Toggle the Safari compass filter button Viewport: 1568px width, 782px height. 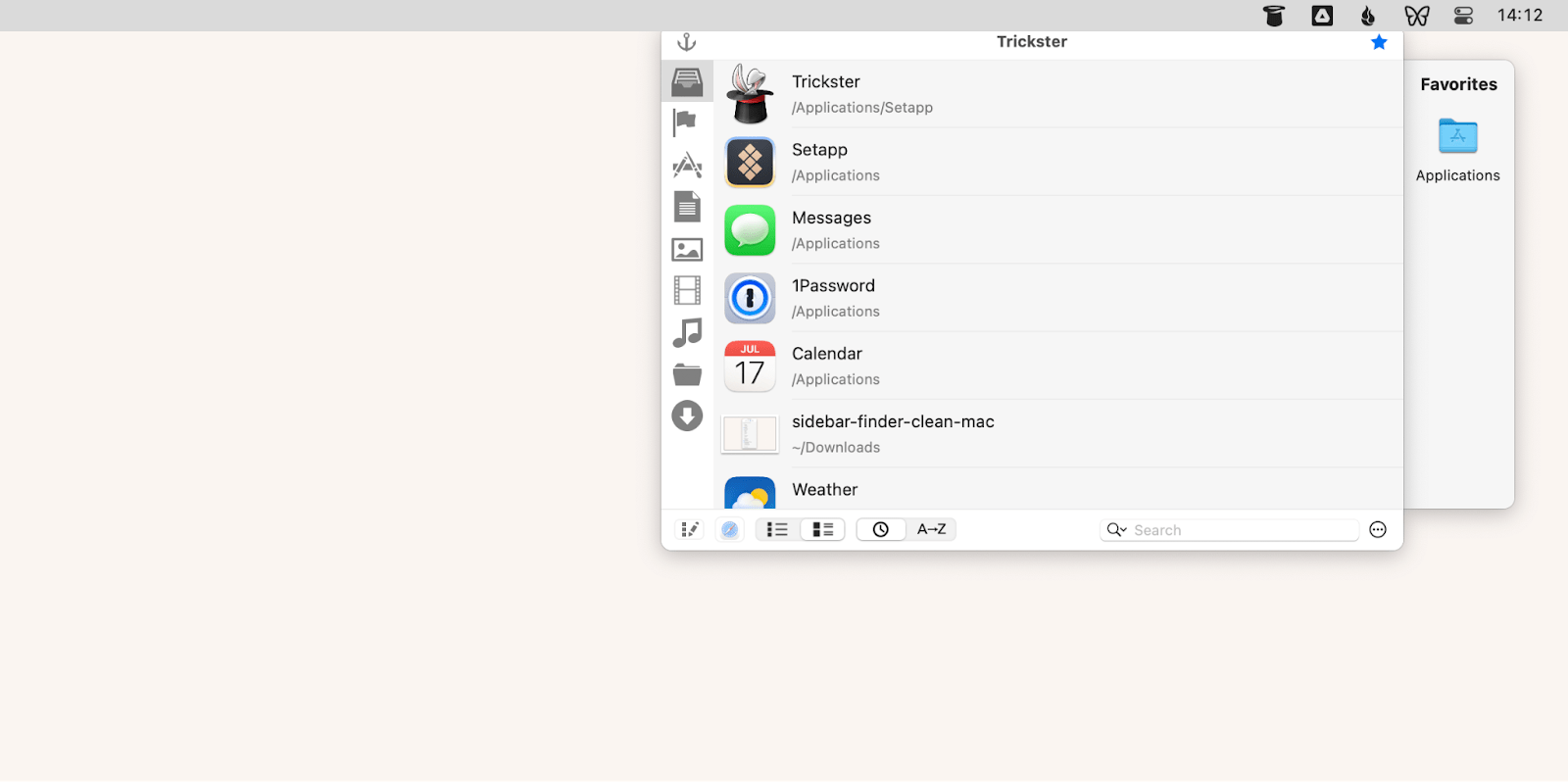coord(730,530)
